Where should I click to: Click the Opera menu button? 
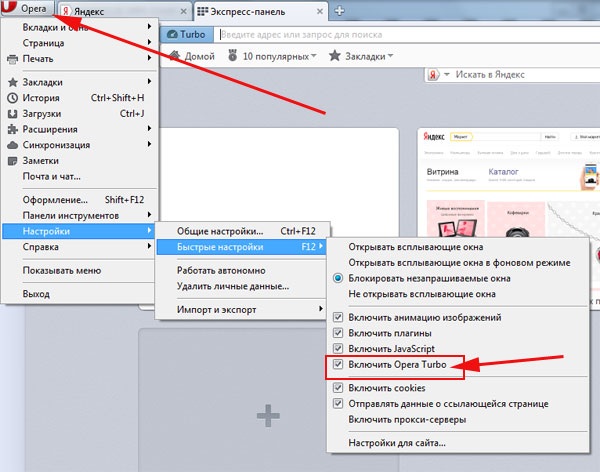pyautogui.click(x=28, y=9)
